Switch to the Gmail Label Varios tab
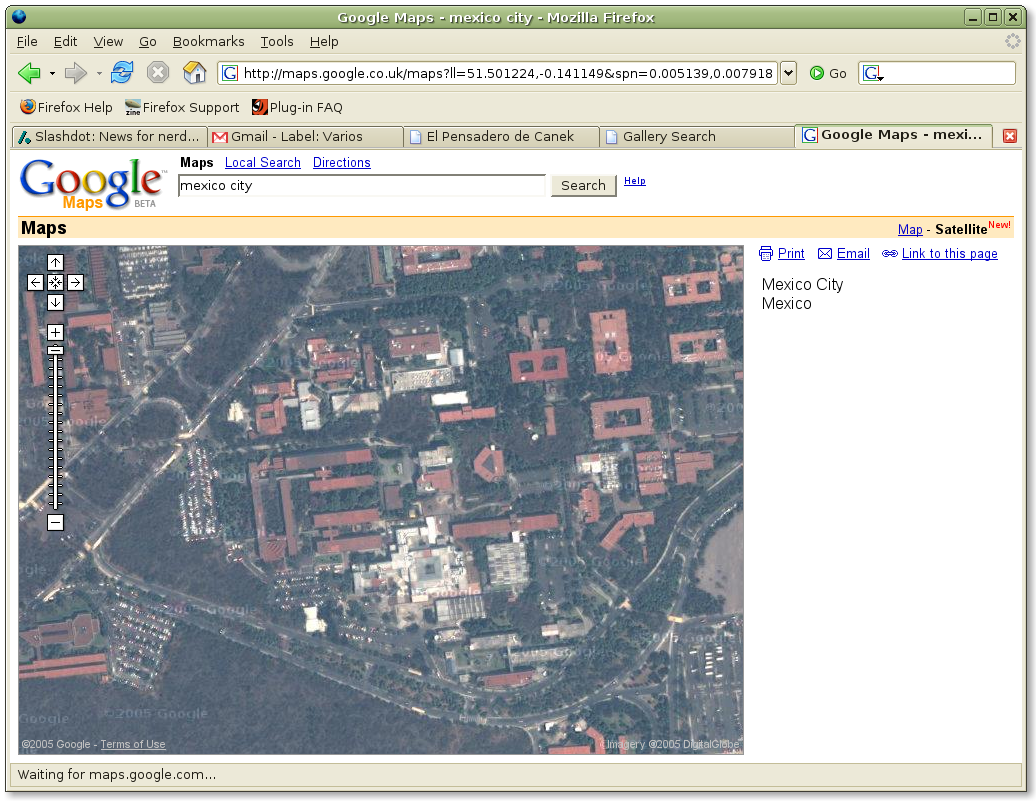This screenshot has height=801, width=1036. [x=305, y=137]
